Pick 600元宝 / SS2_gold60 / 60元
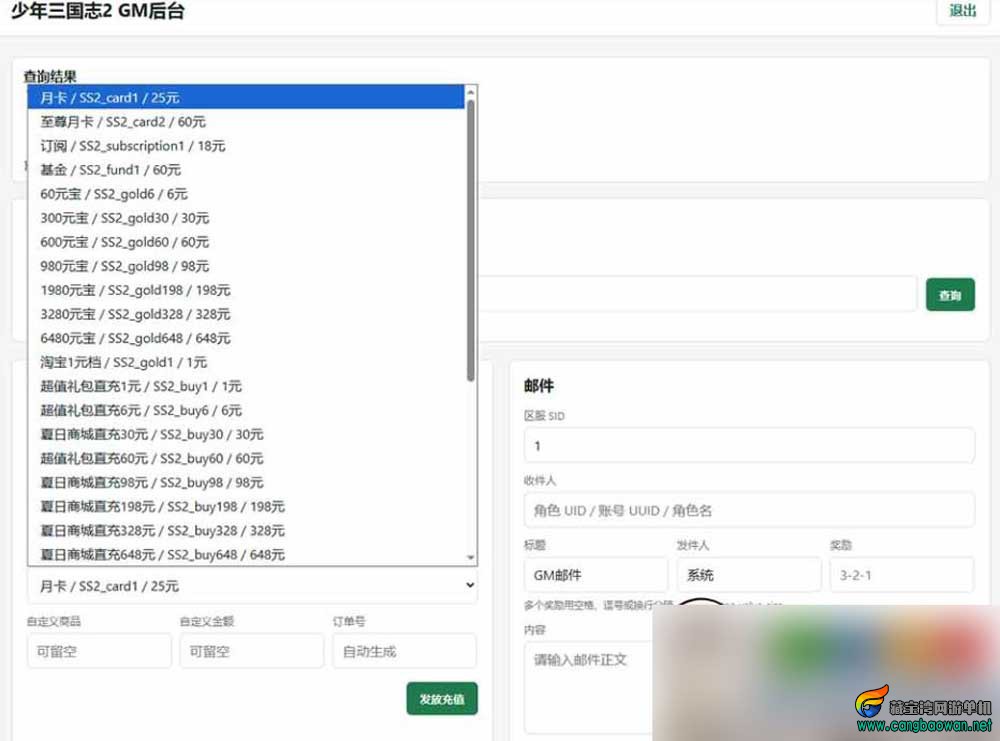The width and height of the screenshot is (1000, 741). 246,242
